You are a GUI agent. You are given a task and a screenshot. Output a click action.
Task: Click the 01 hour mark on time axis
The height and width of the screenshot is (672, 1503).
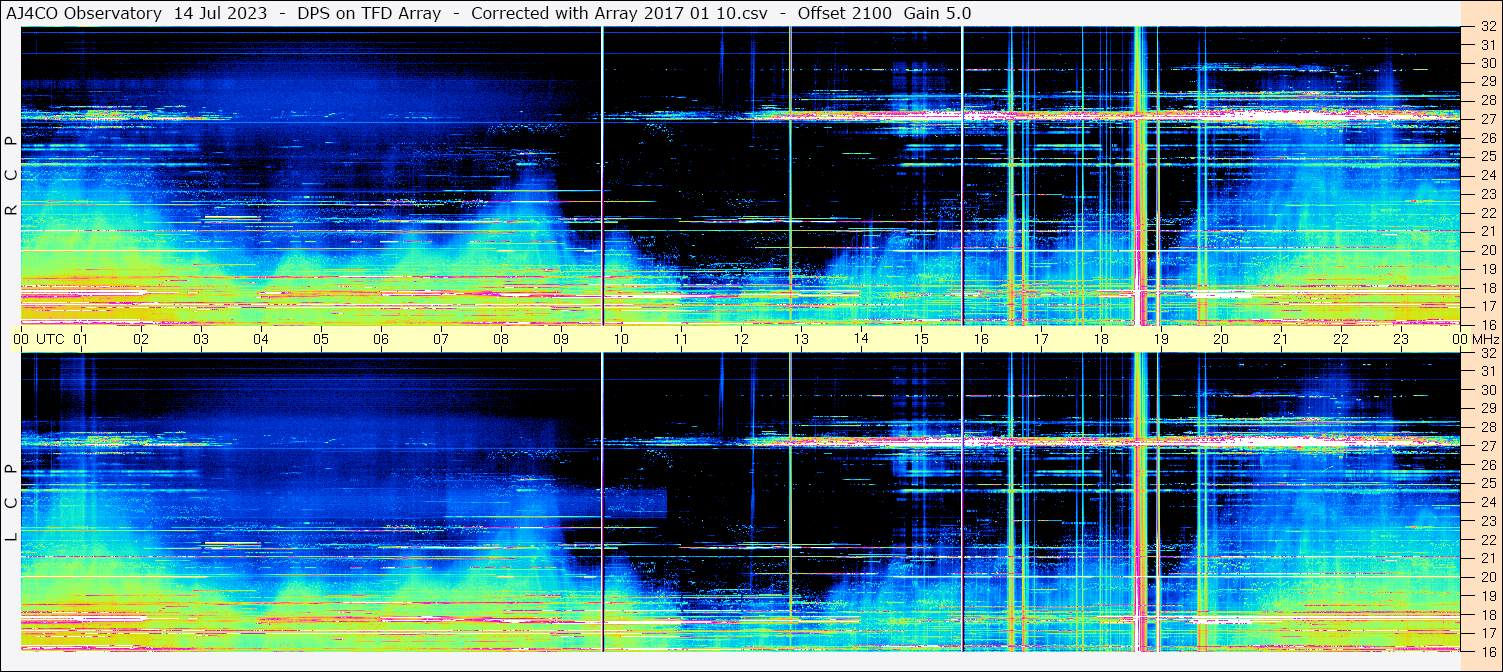pyautogui.click(x=81, y=339)
